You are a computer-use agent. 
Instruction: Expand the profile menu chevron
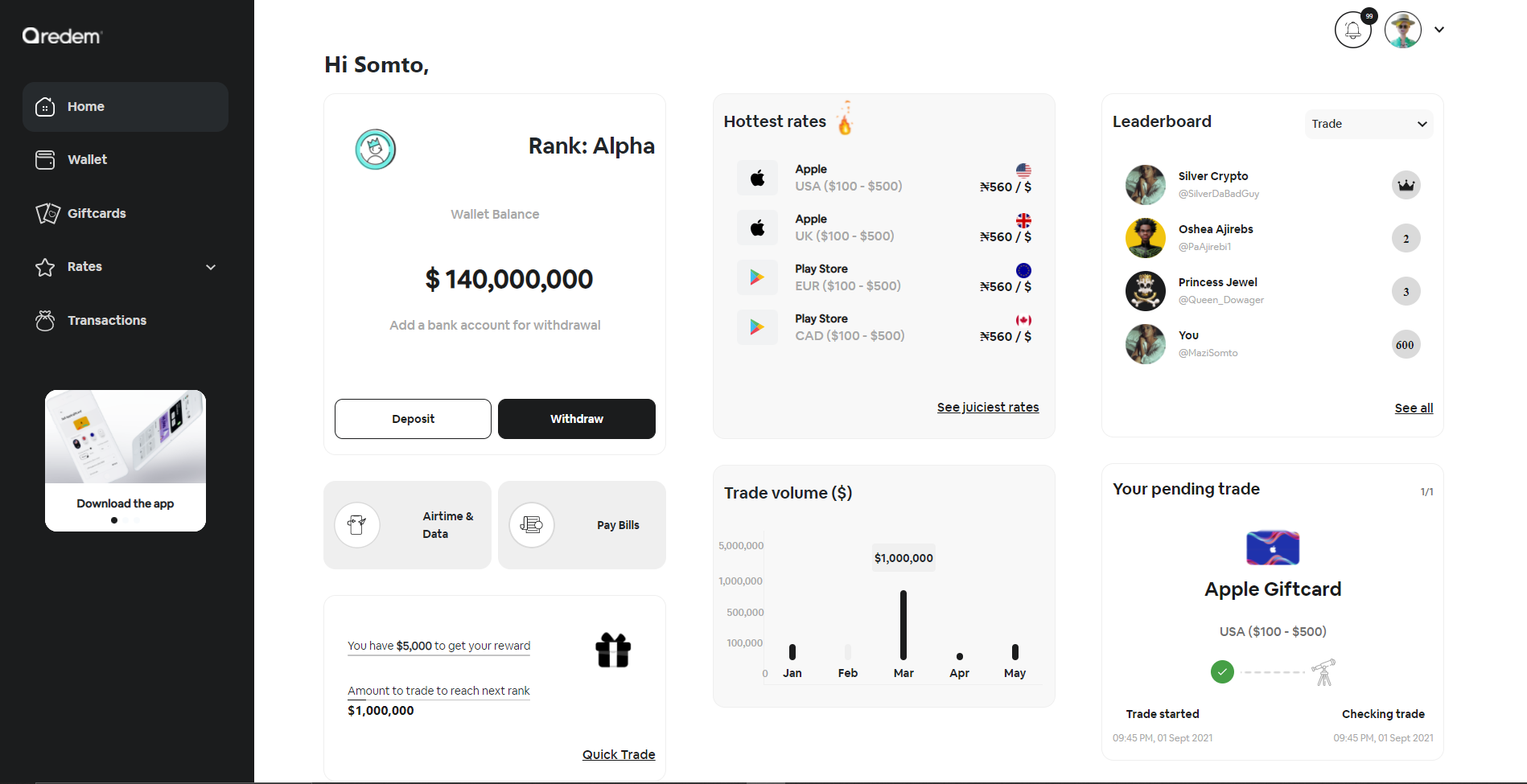(x=1439, y=30)
